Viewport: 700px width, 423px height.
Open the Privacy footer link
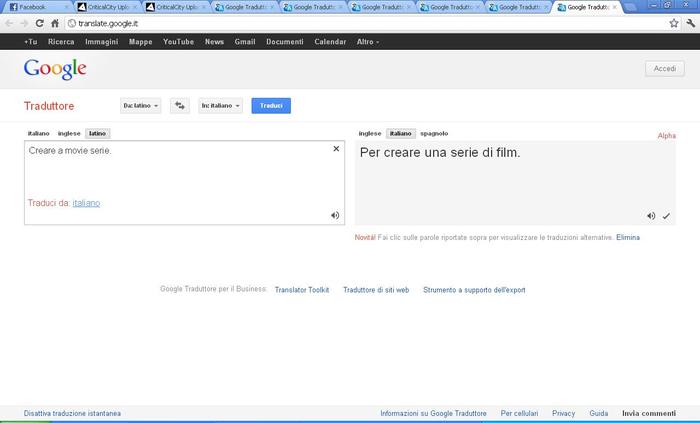(x=563, y=413)
